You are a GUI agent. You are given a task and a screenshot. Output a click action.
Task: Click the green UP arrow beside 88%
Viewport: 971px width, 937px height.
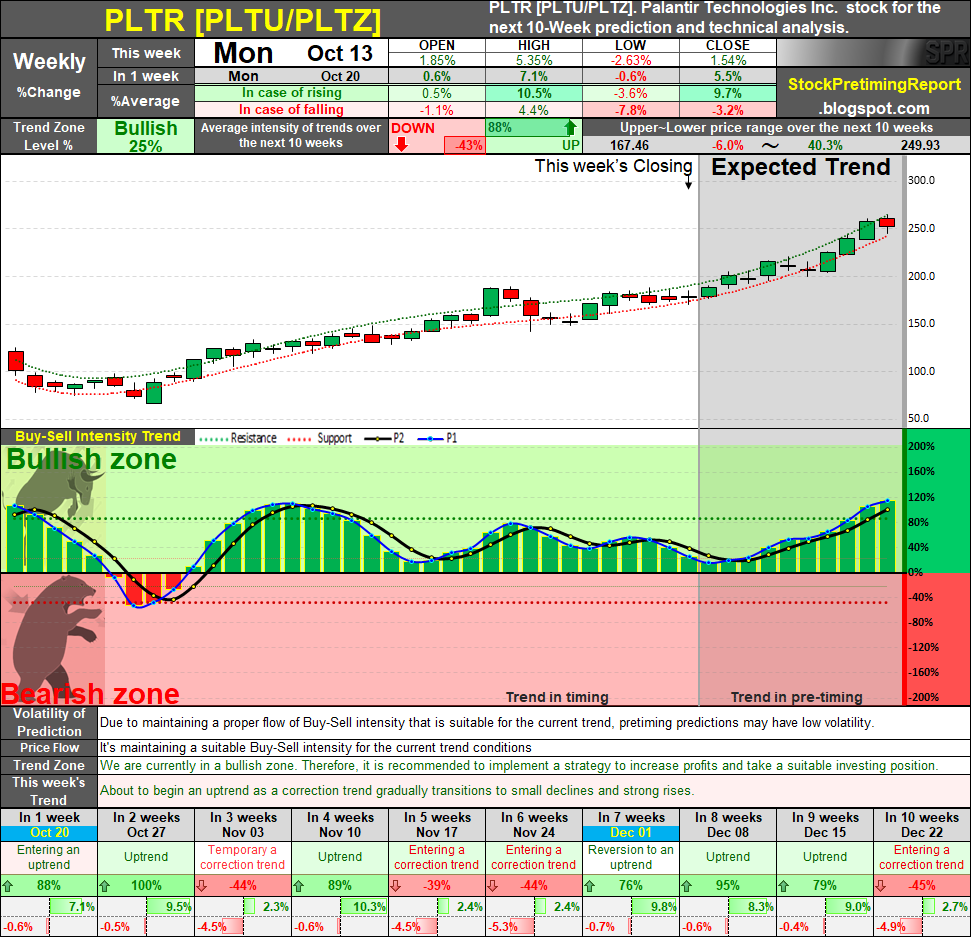tap(570, 128)
